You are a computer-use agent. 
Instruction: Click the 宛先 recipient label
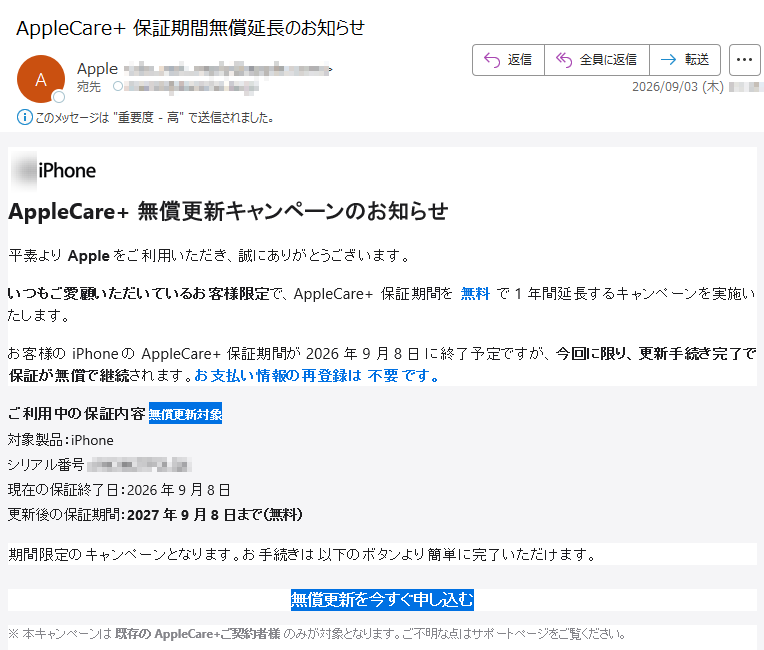(x=89, y=87)
